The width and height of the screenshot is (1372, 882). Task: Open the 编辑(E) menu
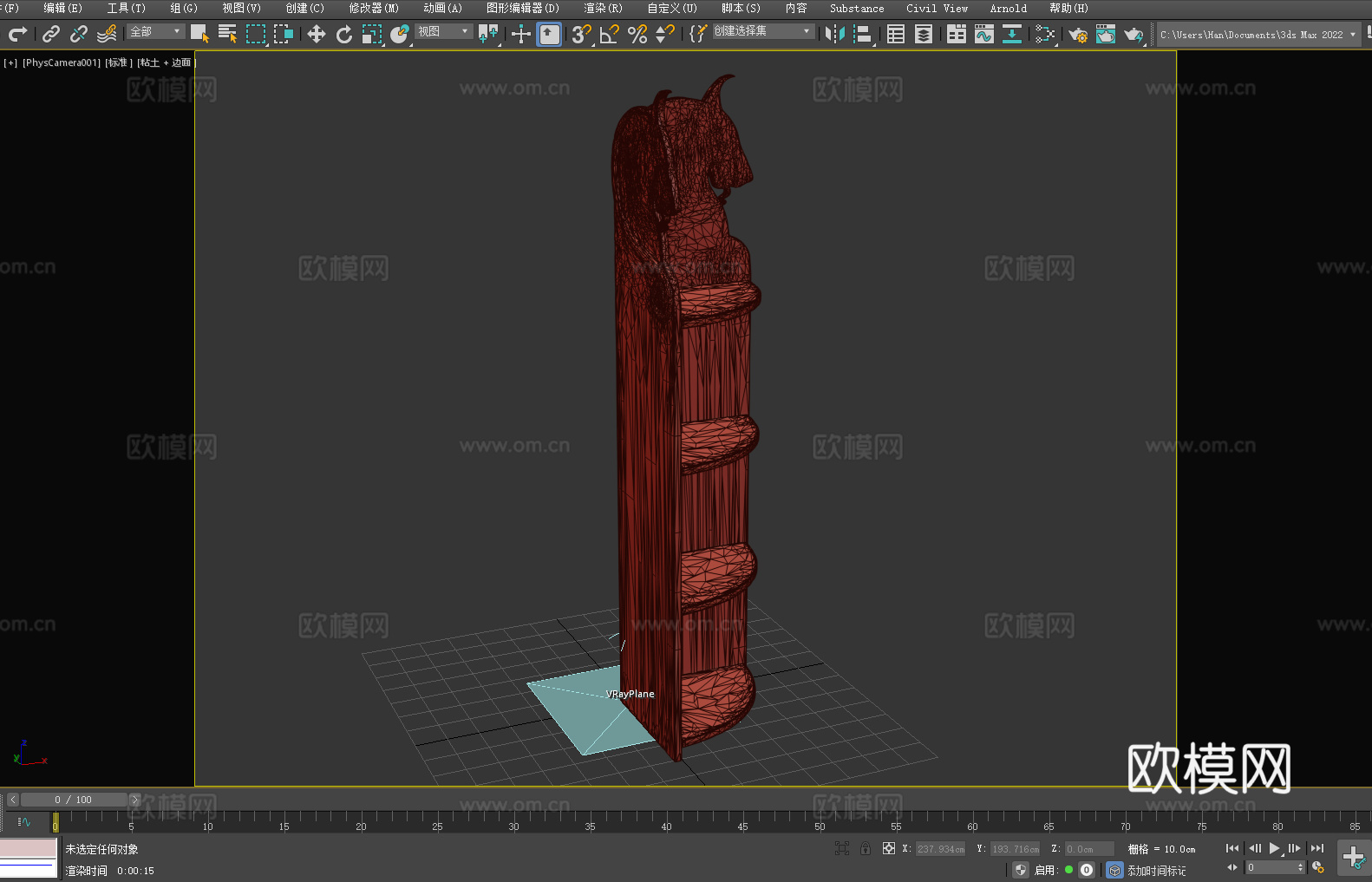(62, 8)
